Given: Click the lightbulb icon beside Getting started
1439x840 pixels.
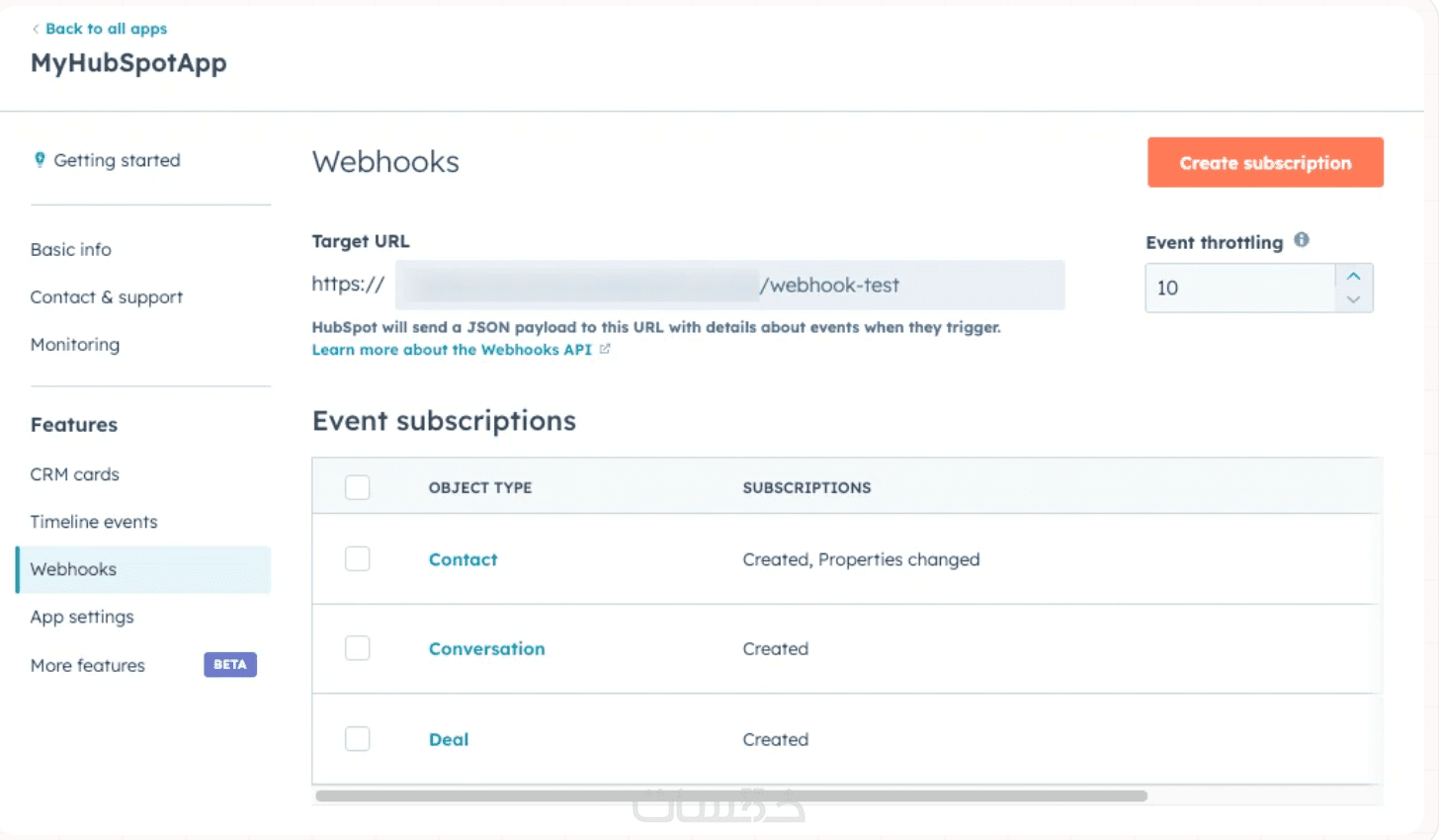Looking at the screenshot, I should point(40,159).
